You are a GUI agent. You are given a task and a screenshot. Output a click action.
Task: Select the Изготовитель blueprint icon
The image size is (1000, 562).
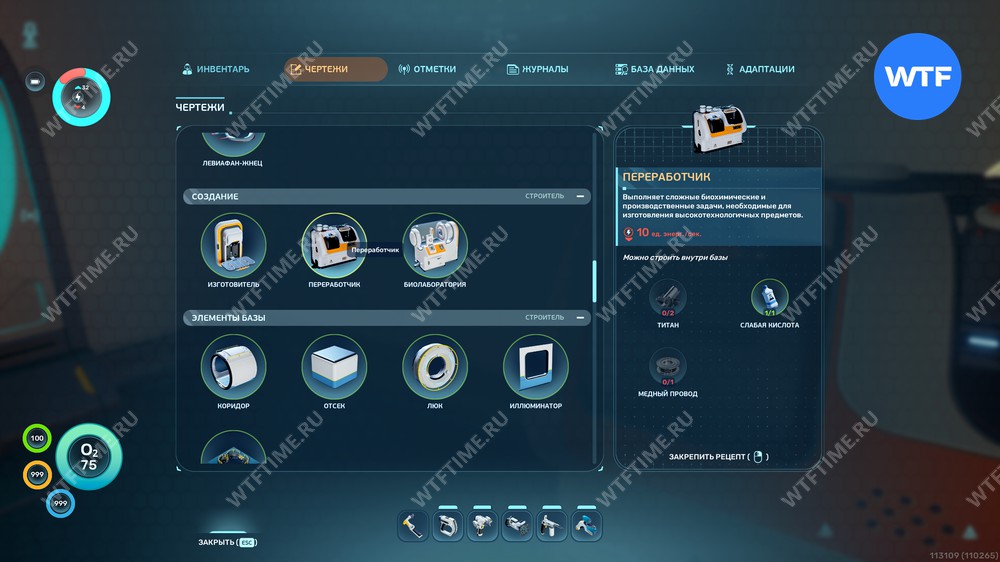pyautogui.click(x=233, y=246)
